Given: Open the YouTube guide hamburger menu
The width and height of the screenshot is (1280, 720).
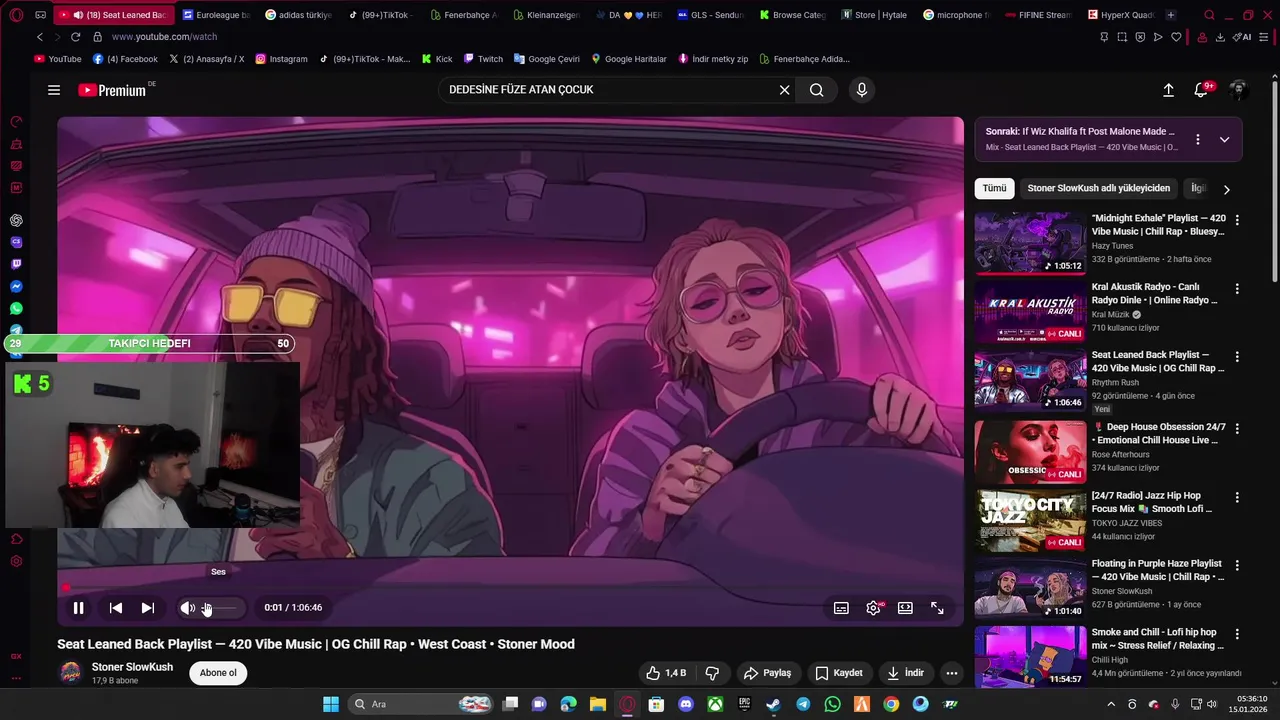Looking at the screenshot, I should point(54,90).
